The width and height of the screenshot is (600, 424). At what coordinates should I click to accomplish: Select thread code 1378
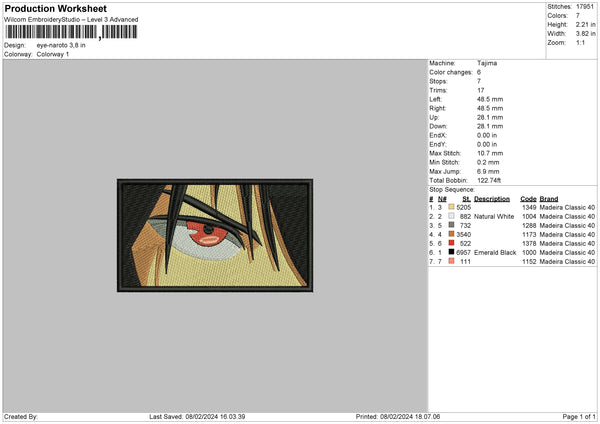pyautogui.click(x=529, y=243)
